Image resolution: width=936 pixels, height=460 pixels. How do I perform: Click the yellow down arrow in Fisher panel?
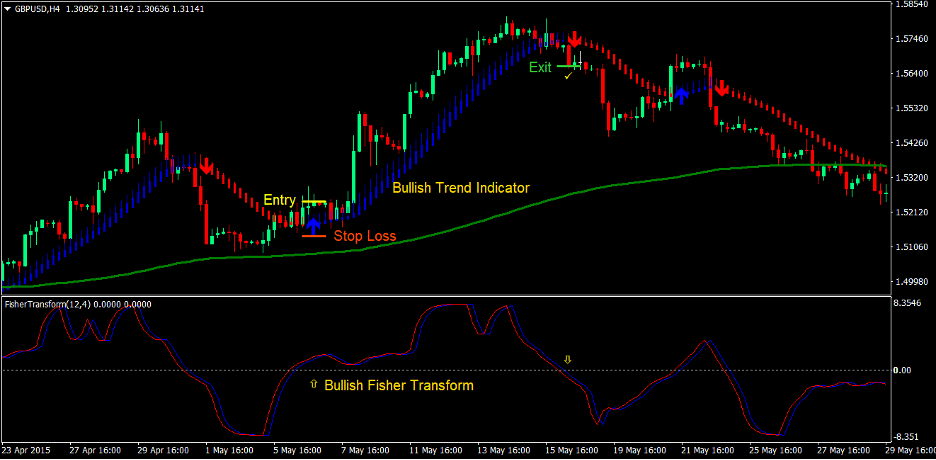(x=568, y=359)
